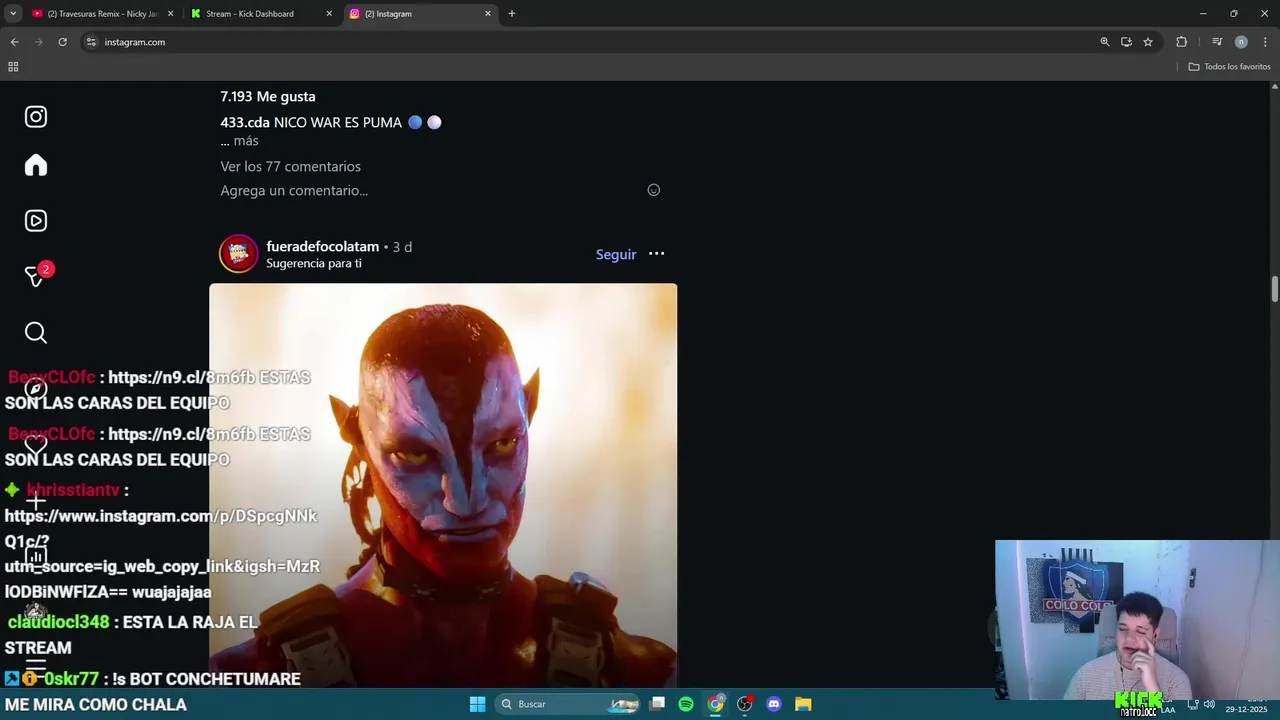Open the Instagram logo home link

pyautogui.click(x=36, y=117)
